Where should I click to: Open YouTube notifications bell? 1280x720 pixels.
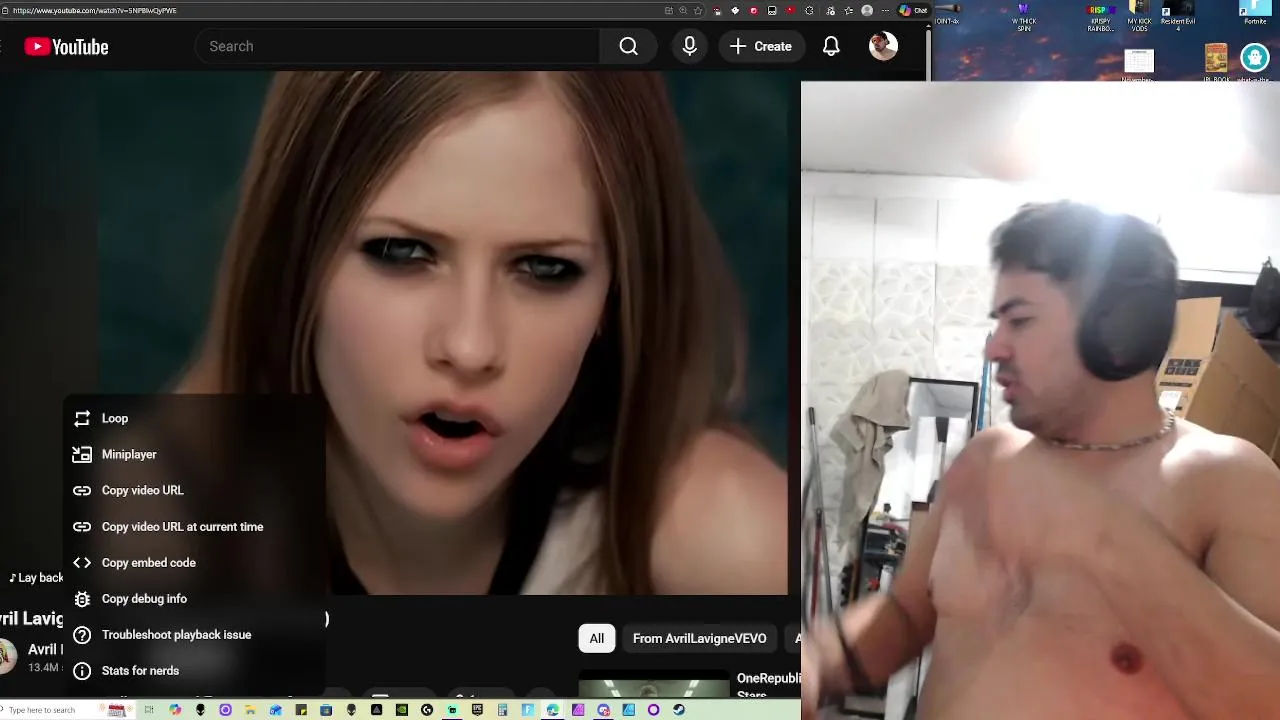click(831, 46)
